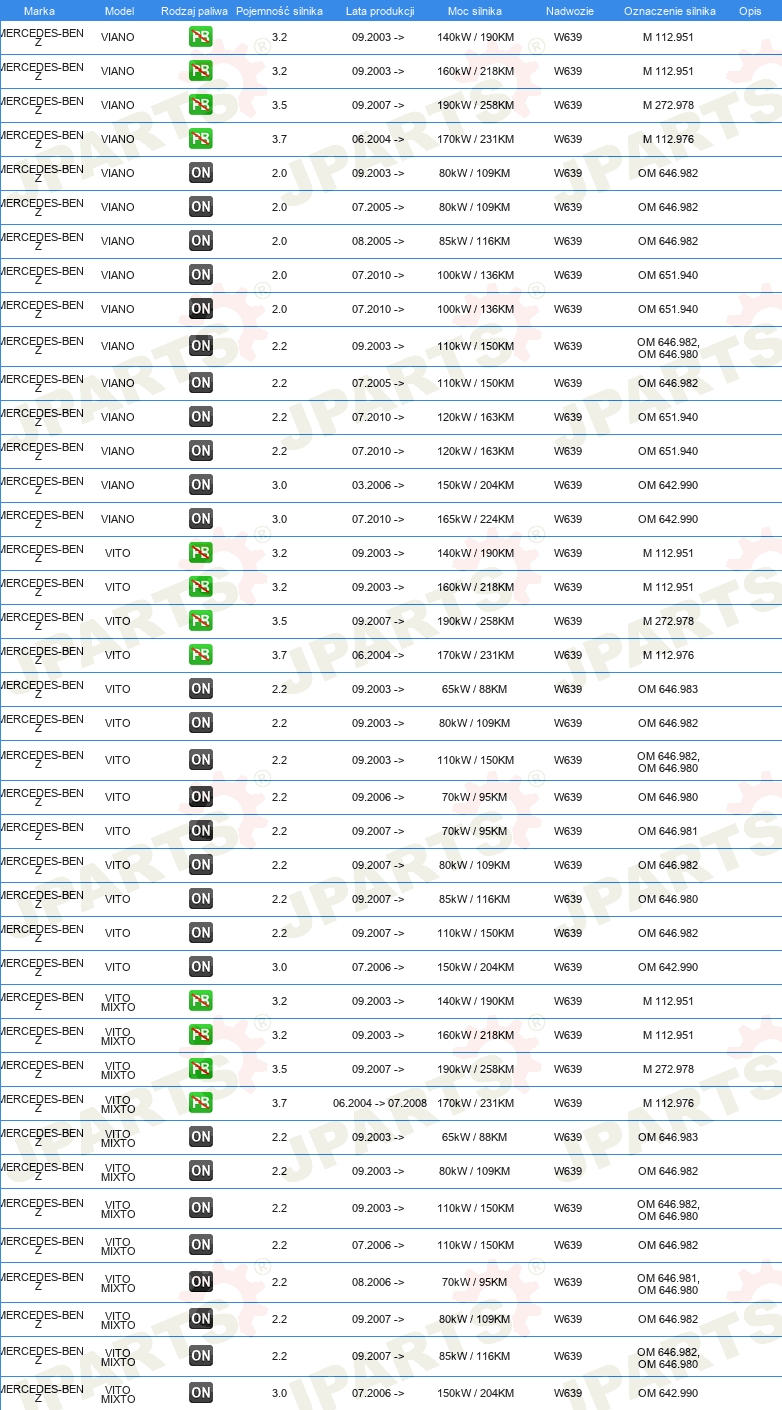The width and height of the screenshot is (782, 1410).
Task: Click the PB icon for VITO MIXTO 3.2 140kW/190KM
Action: pos(200,1001)
